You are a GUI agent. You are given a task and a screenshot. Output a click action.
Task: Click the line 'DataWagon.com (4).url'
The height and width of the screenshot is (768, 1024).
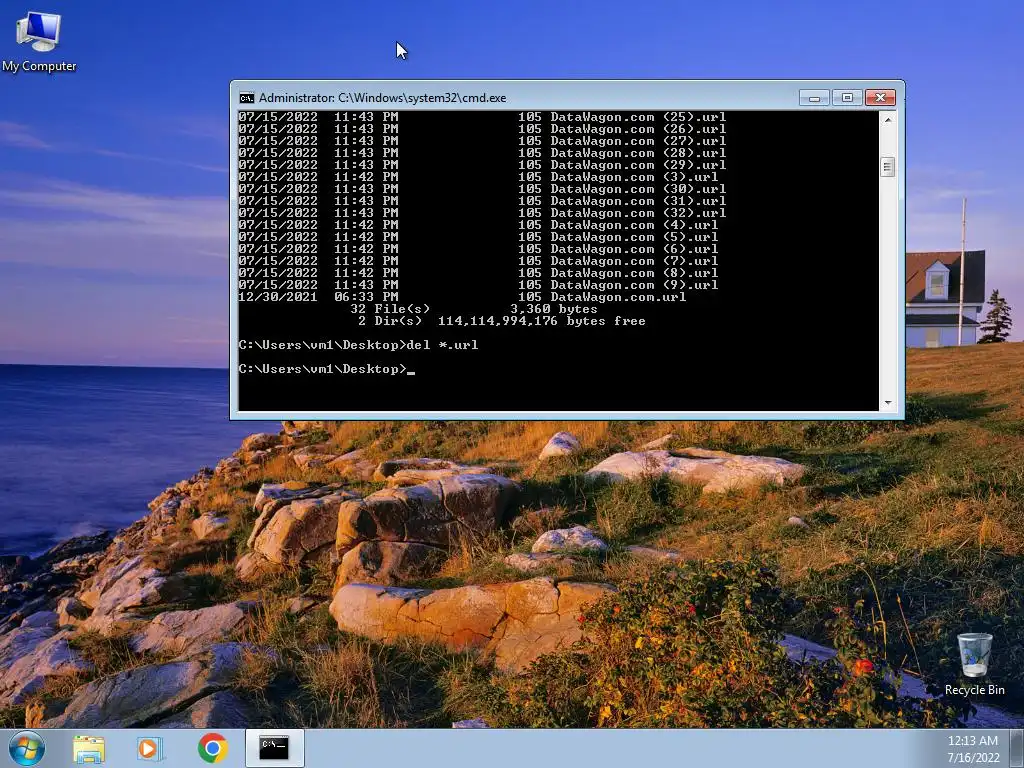pos(478,225)
